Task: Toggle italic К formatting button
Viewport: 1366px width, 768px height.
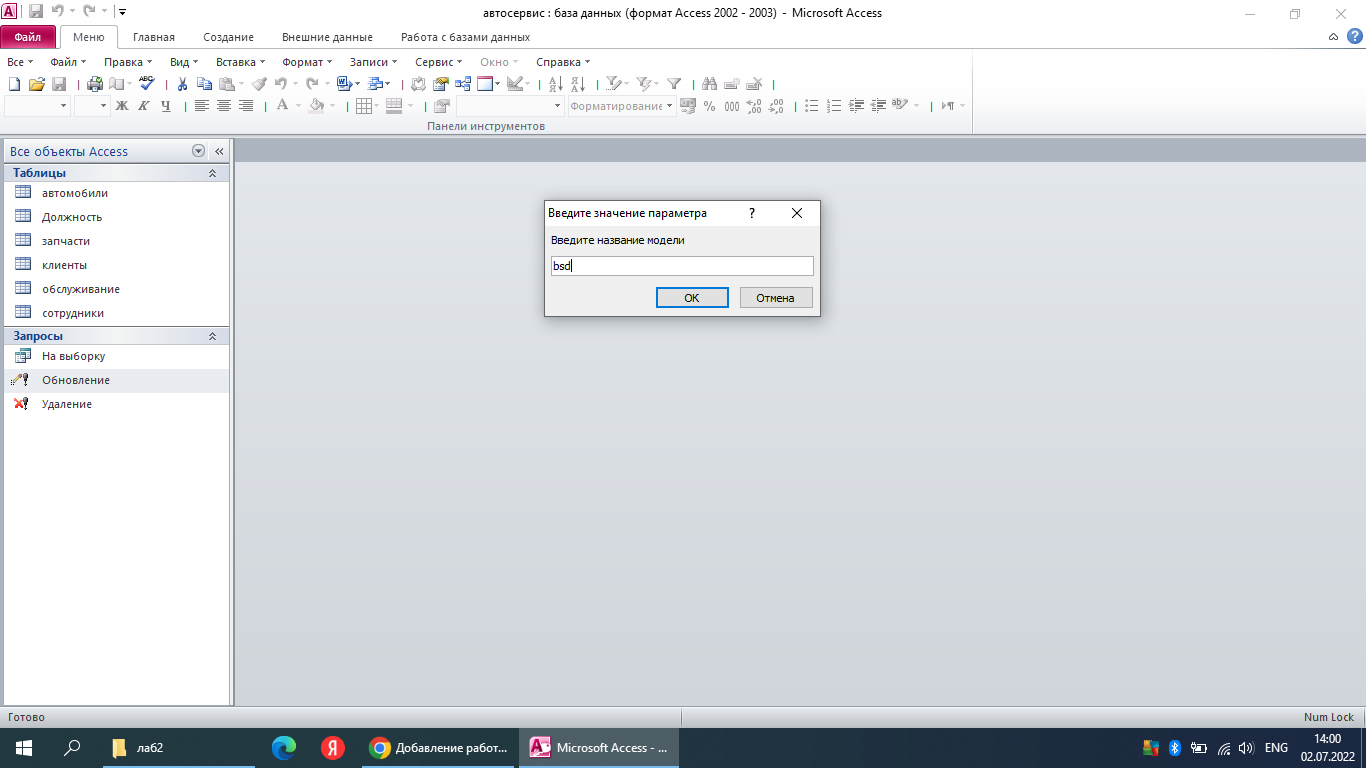Action: [x=144, y=106]
